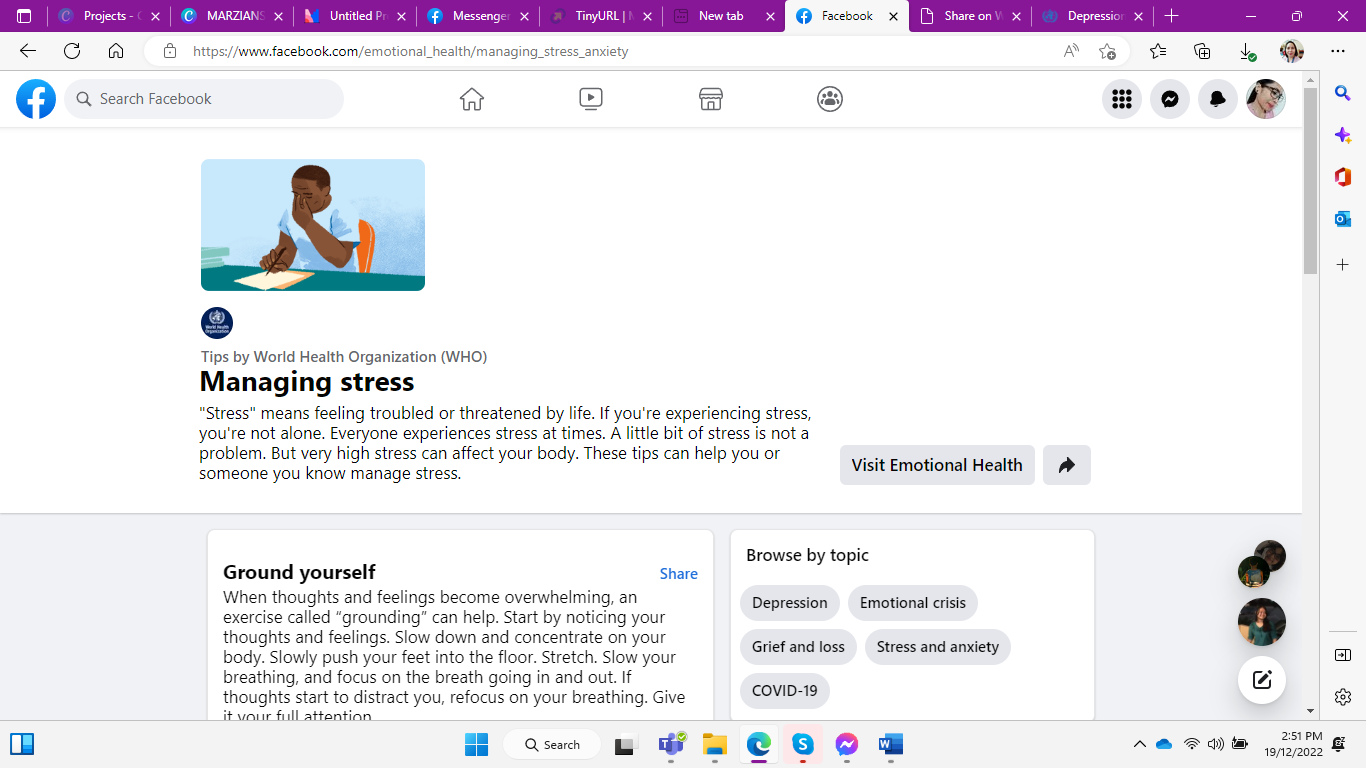This screenshot has height=768, width=1366.
Task: Click the World Health Organization logo
Action: click(x=217, y=323)
